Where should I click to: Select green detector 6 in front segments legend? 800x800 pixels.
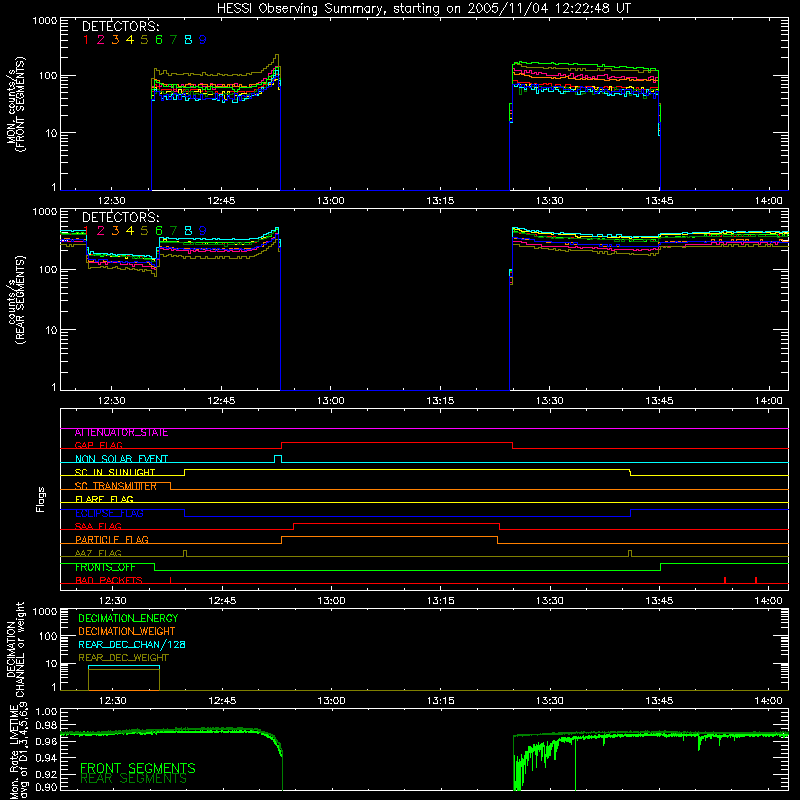(x=159, y=40)
